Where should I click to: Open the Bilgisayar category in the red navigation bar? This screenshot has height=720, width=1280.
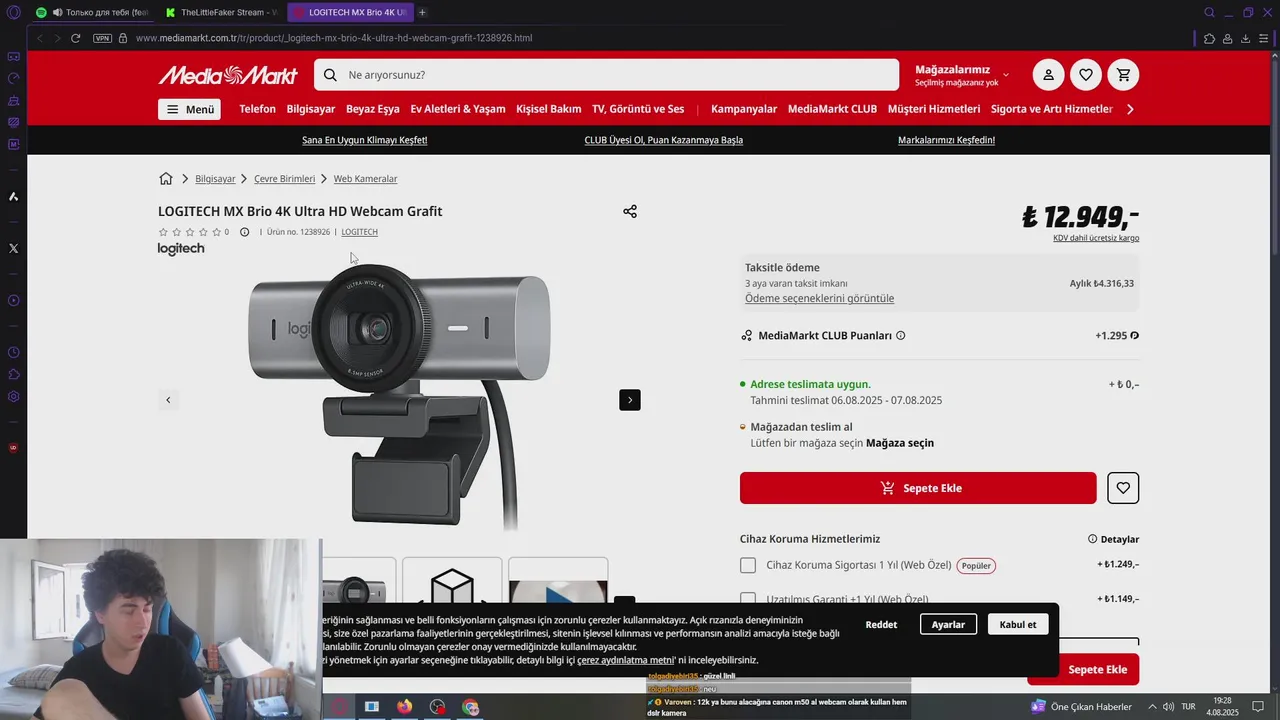(311, 109)
